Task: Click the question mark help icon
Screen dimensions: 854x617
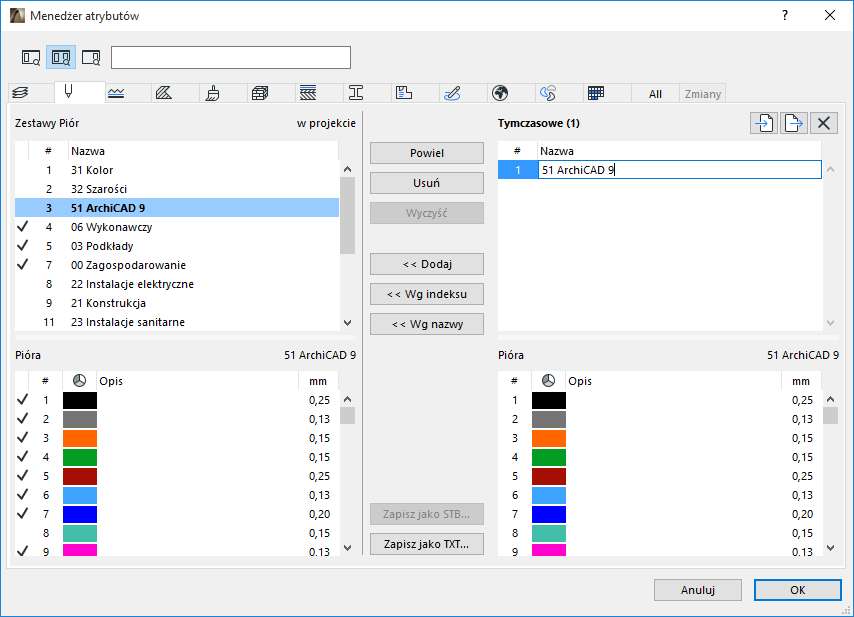Action: point(785,15)
